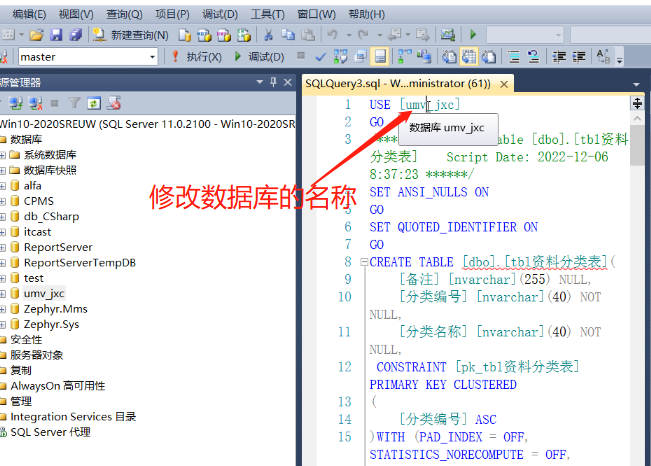Close the SQLQuery3.sql tab

point(504,84)
